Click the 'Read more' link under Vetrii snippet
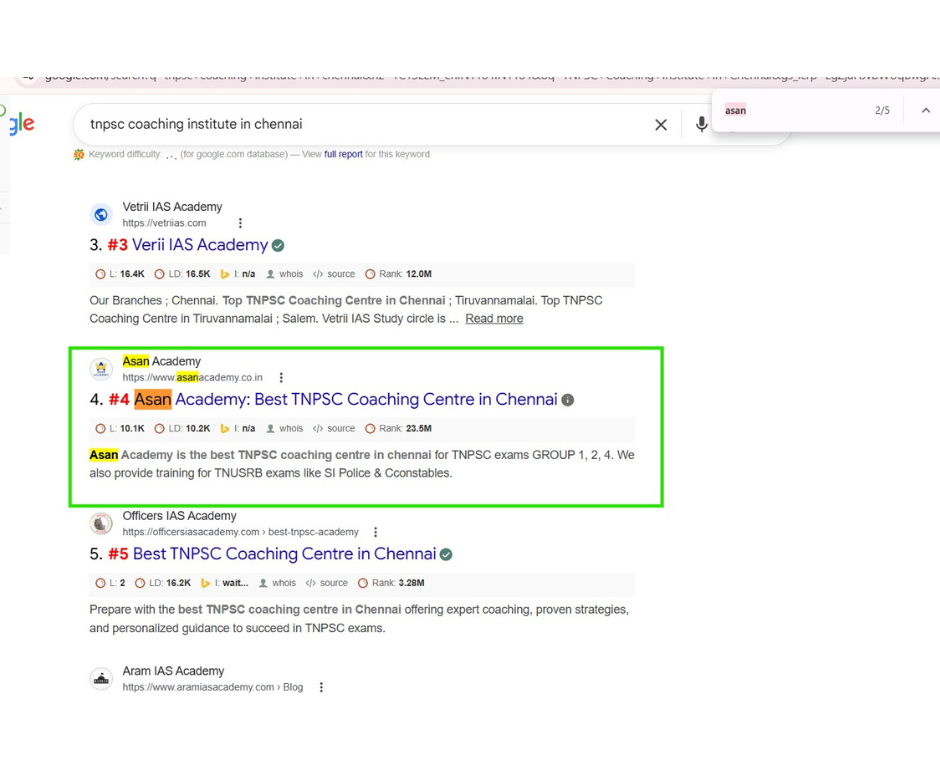940x771 pixels. 494,319
